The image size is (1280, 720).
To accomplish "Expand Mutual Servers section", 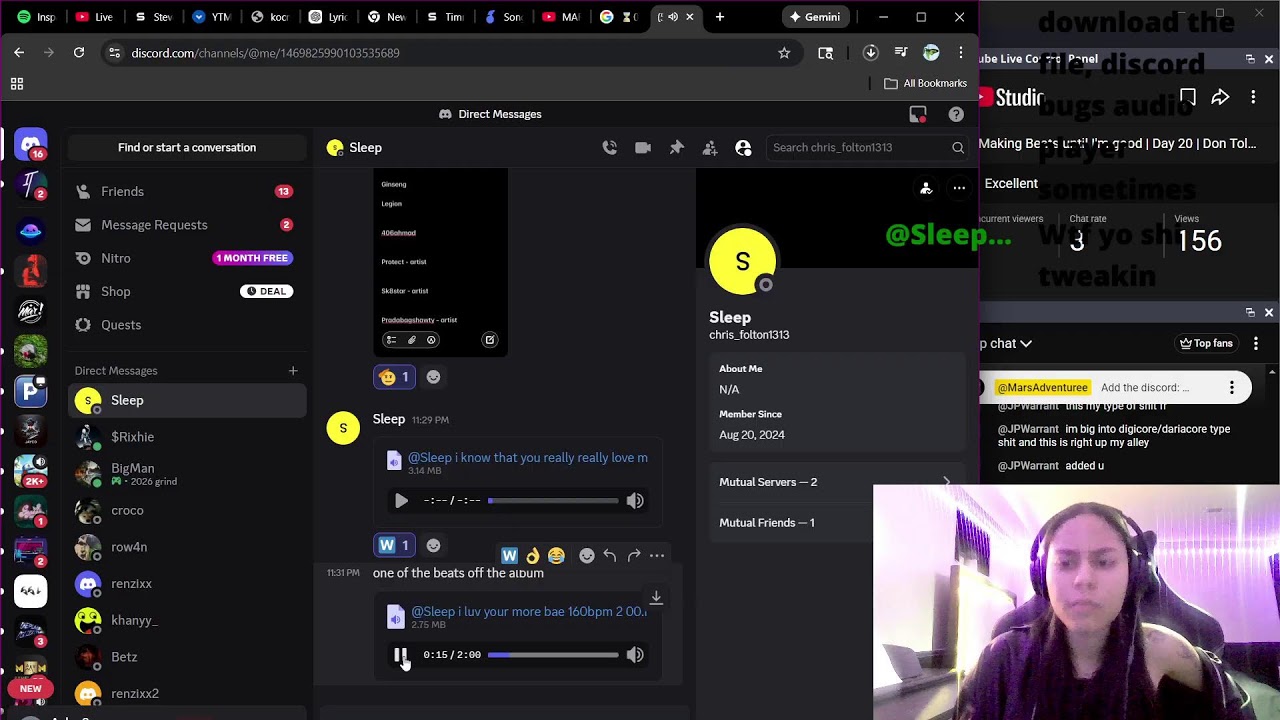I will pos(838,482).
